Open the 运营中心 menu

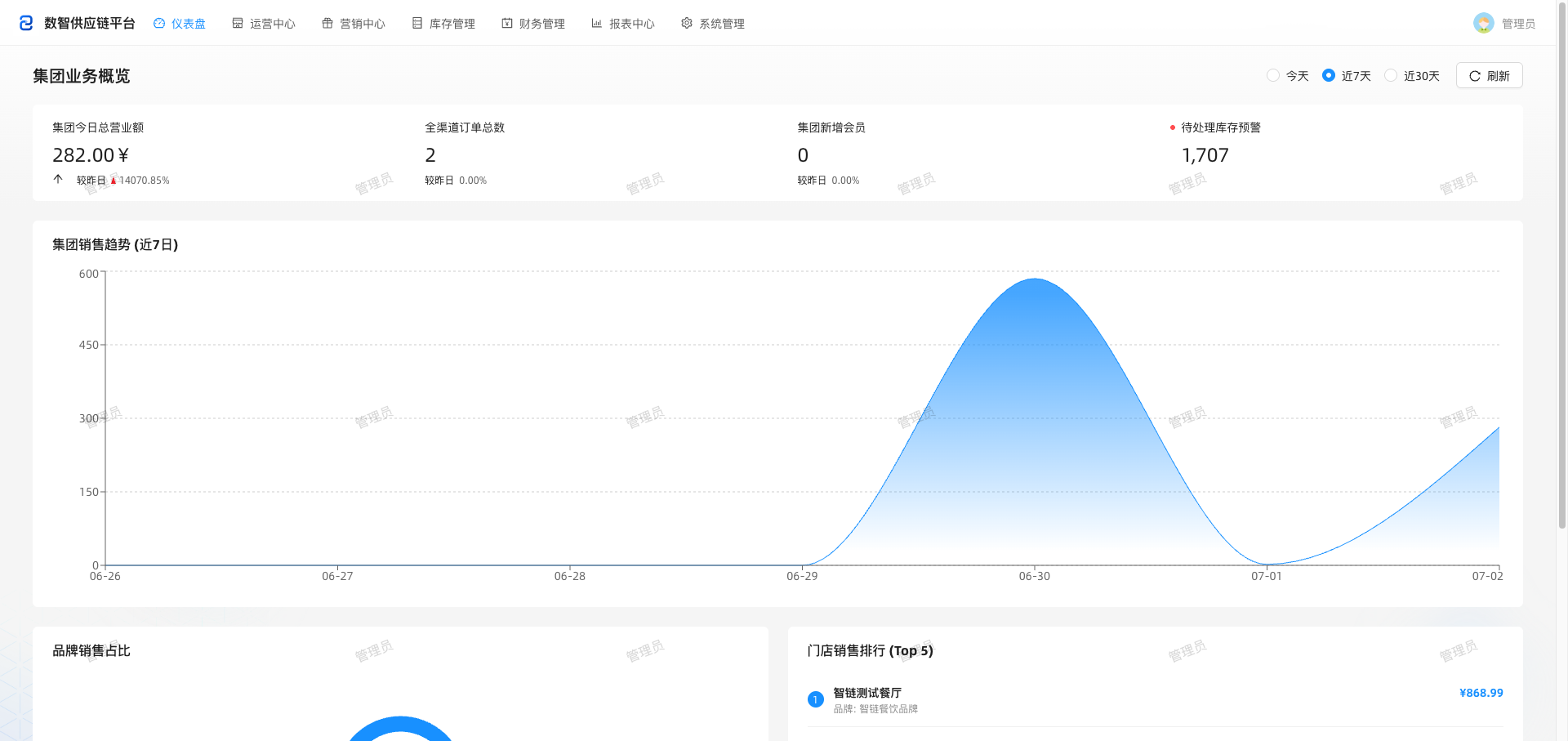click(x=264, y=24)
